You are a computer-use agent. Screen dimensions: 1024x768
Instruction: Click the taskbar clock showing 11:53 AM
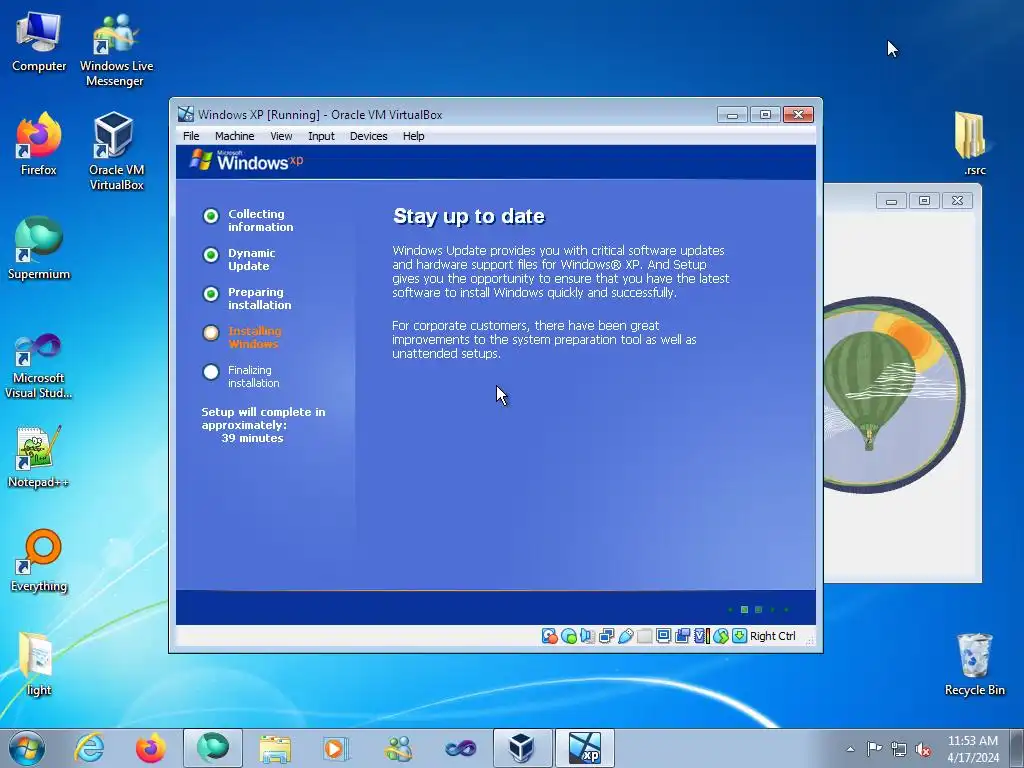pyautogui.click(x=972, y=749)
